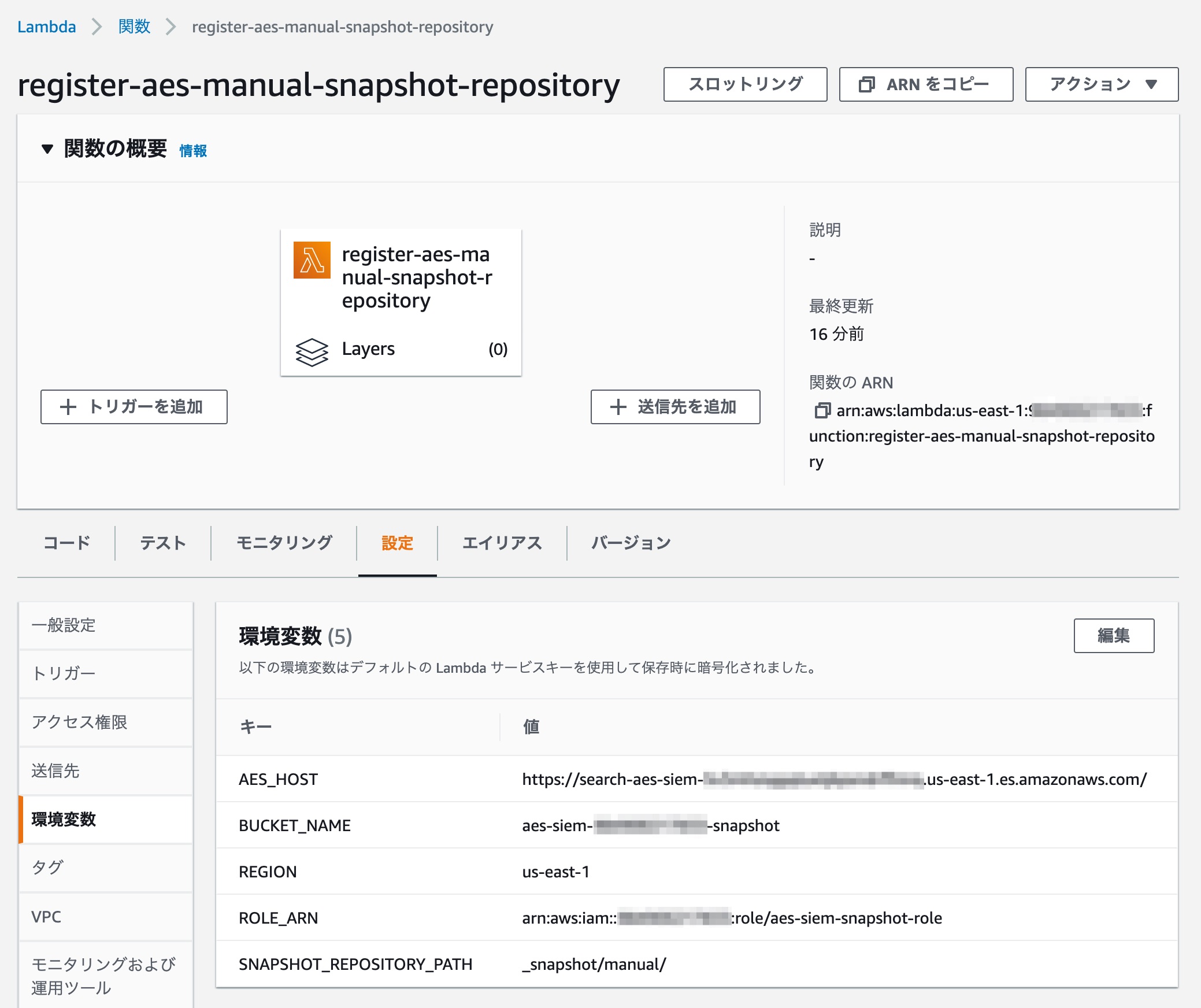1201x1008 pixels.
Task: Click the BUCKET_NAME key cell
Action: 295,825
